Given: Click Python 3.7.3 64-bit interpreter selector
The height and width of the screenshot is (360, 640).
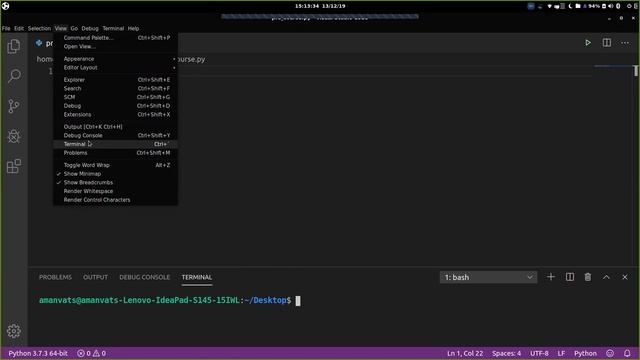Looking at the screenshot, I should (x=38, y=353).
